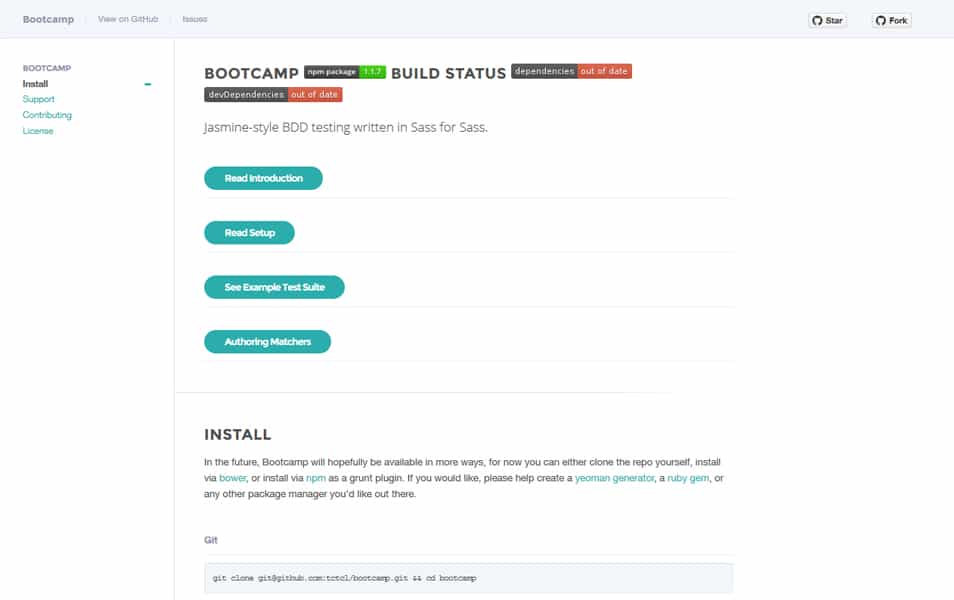The width and height of the screenshot is (954, 600).
Task: Click the octocat icon on the Star button
Action: [x=816, y=19]
